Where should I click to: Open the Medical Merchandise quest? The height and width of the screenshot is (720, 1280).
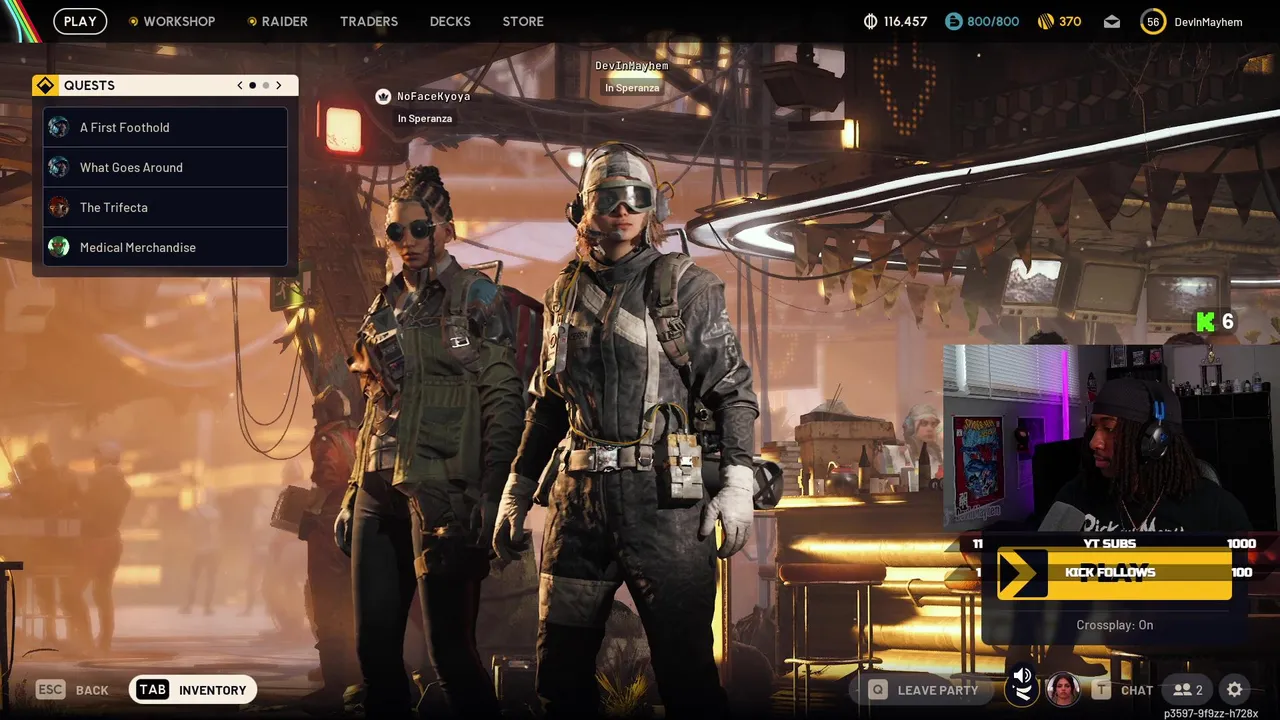[165, 247]
